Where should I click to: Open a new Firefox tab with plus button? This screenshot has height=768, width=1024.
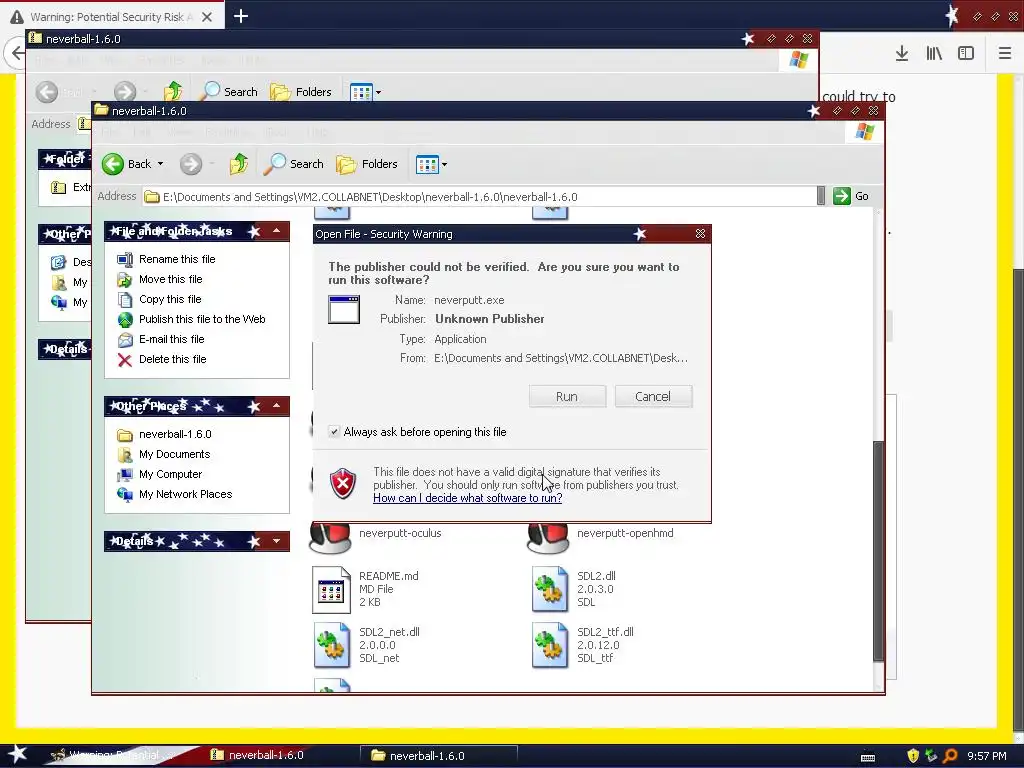coord(241,16)
